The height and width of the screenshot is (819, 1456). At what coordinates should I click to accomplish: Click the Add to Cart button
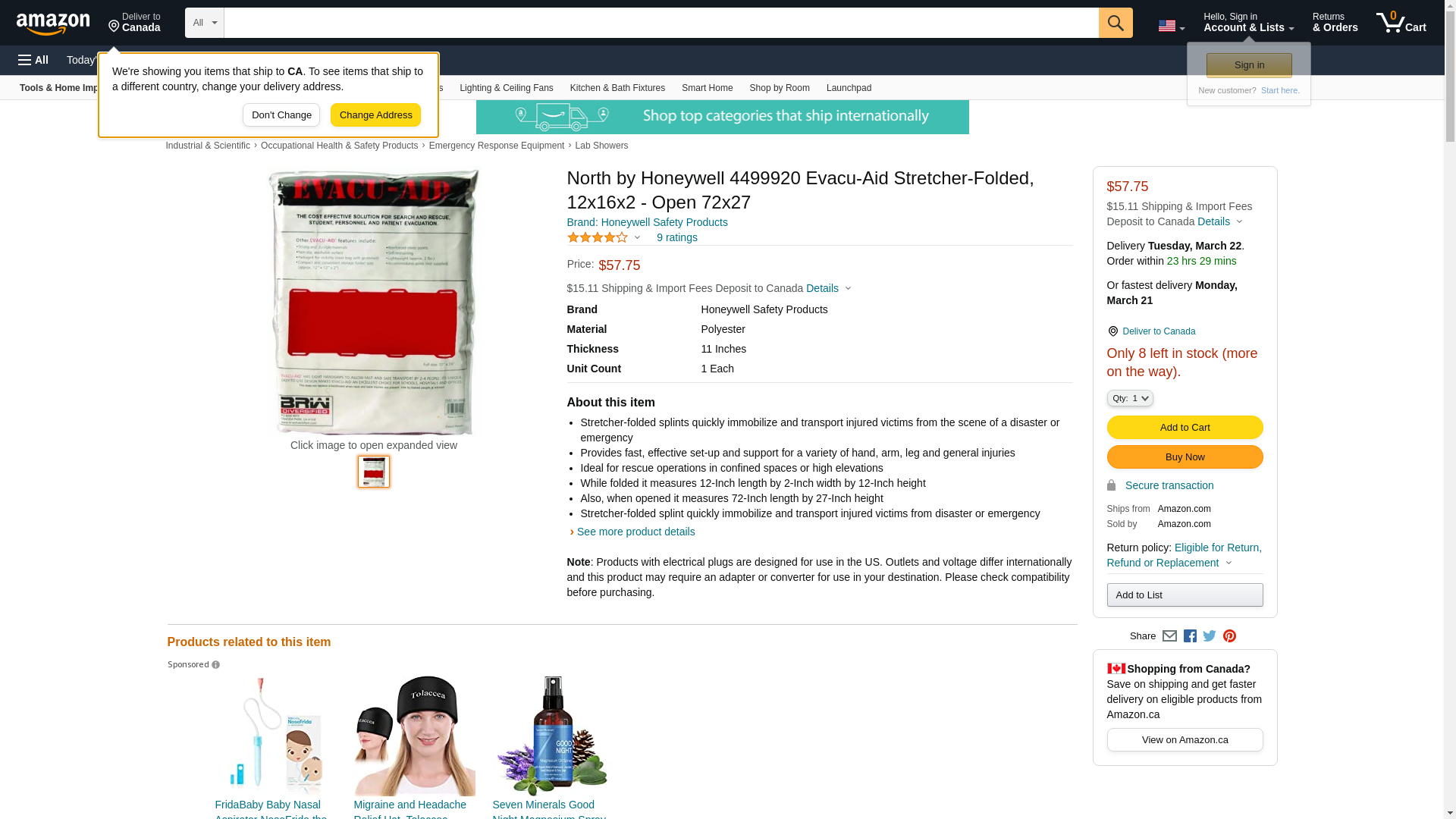click(x=1185, y=428)
